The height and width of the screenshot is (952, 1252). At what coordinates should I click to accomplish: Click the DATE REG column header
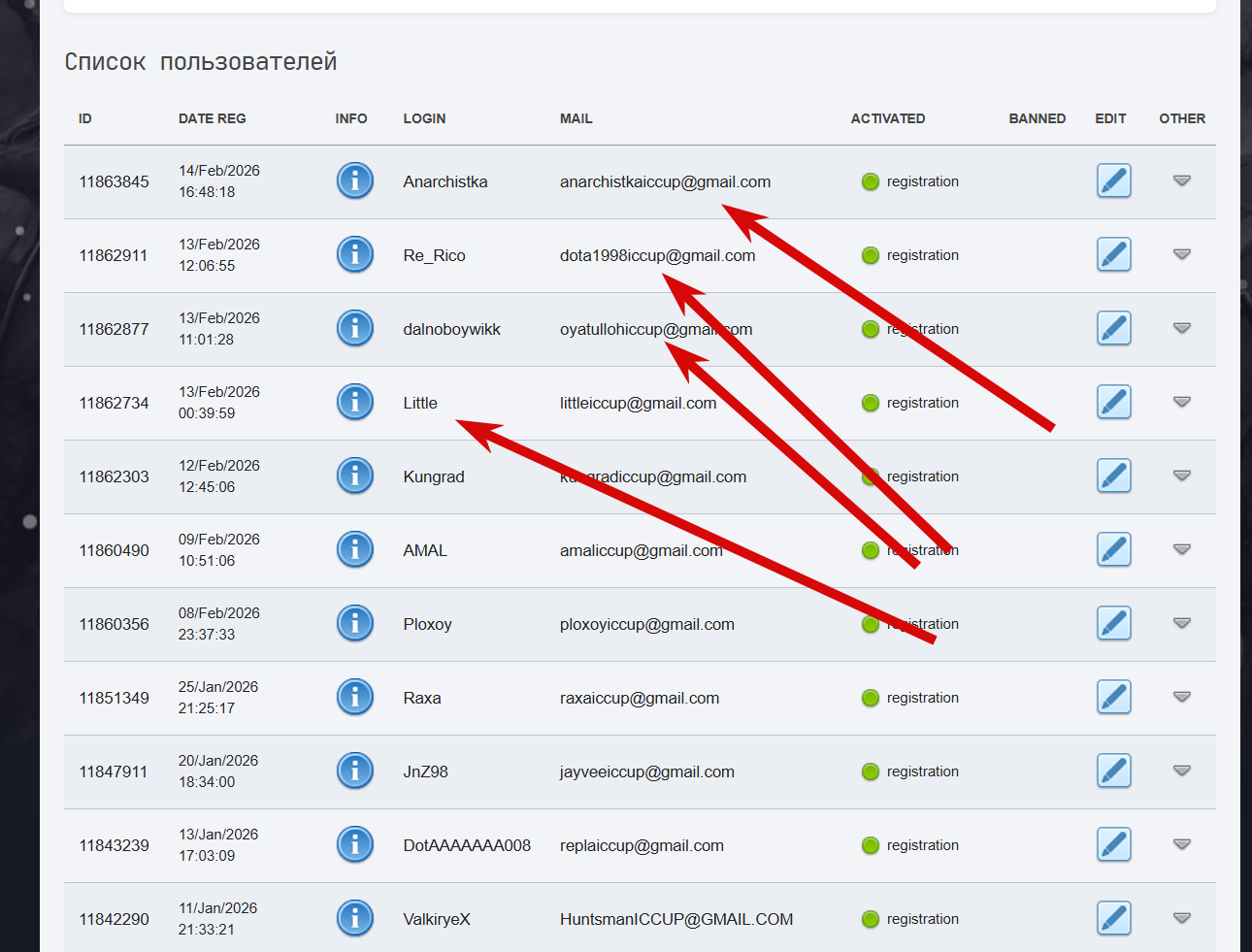click(x=213, y=118)
